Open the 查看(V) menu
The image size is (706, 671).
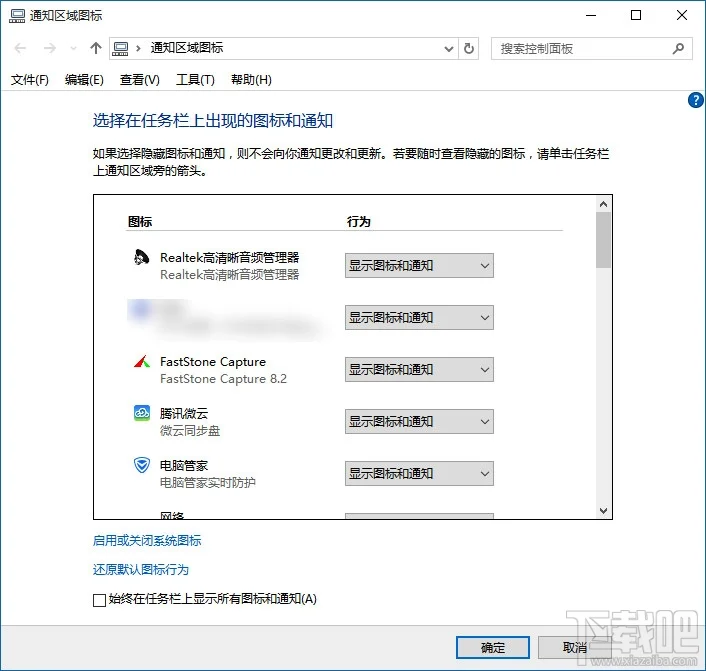(140, 80)
